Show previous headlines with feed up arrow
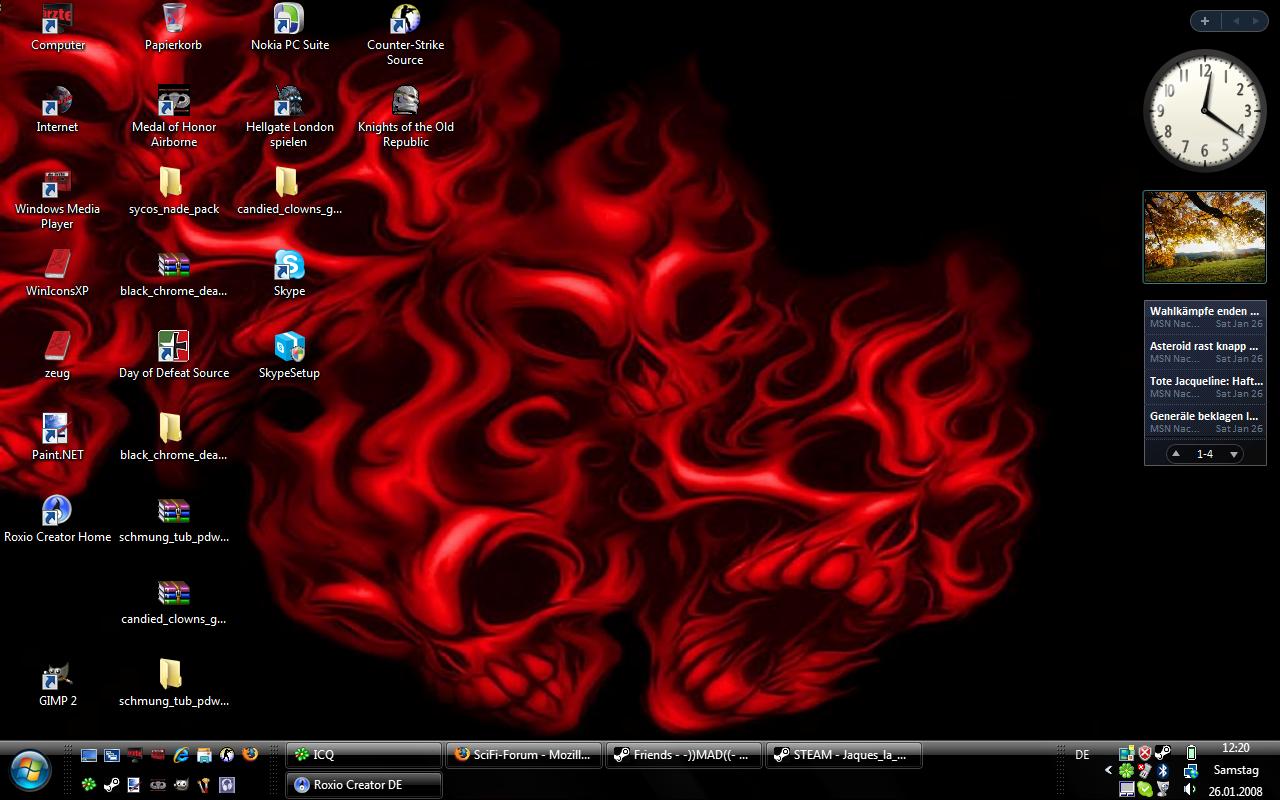The height and width of the screenshot is (800, 1280). (1176, 454)
